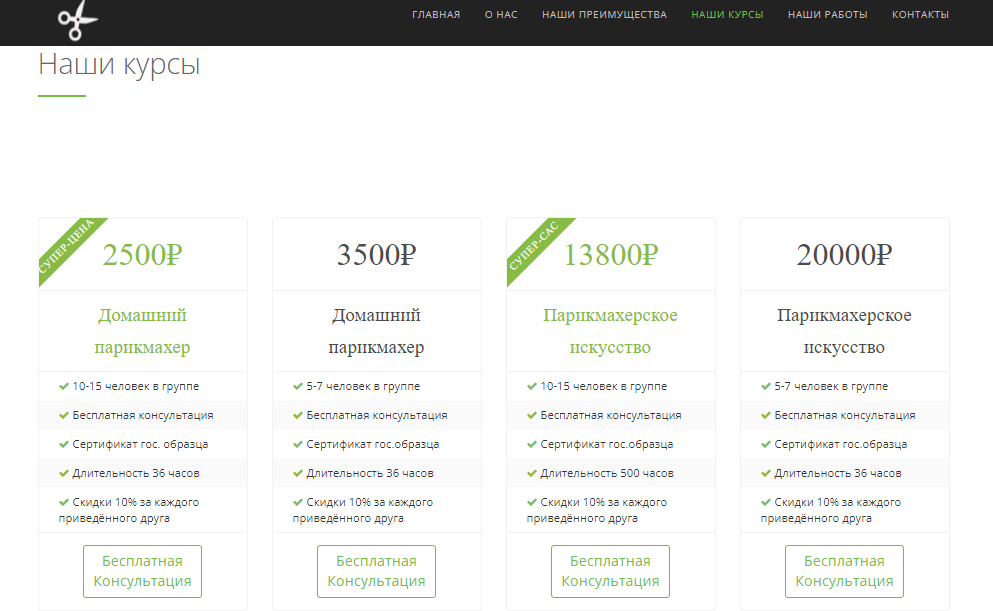The image size is (993, 611).
Task: Click checkmark beside Бесплатная консультация in 20000₽ card
Action: click(x=766, y=415)
